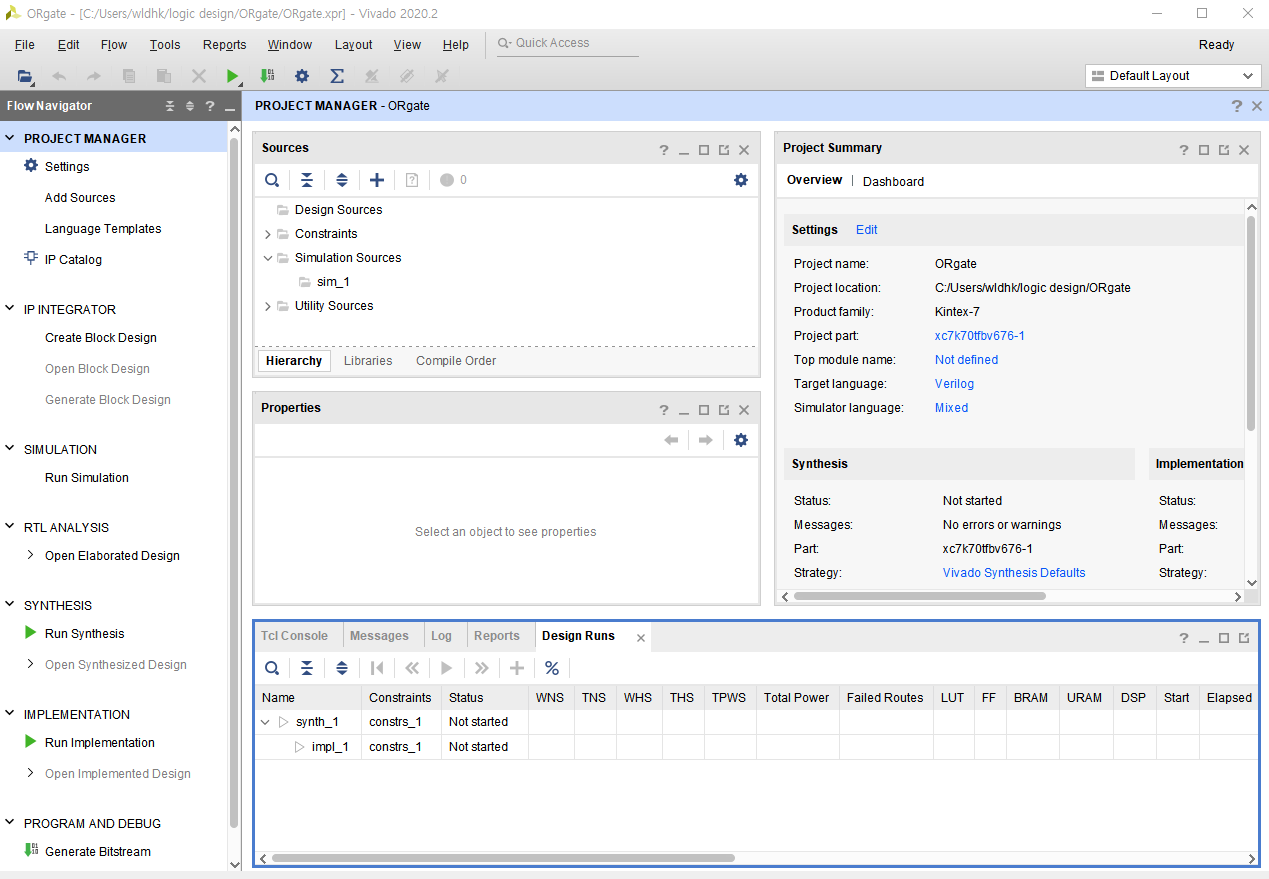Screen dimensions: 1269x879
Task: Collapse PROJECT MANAGER section
Action: coord(11,139)
